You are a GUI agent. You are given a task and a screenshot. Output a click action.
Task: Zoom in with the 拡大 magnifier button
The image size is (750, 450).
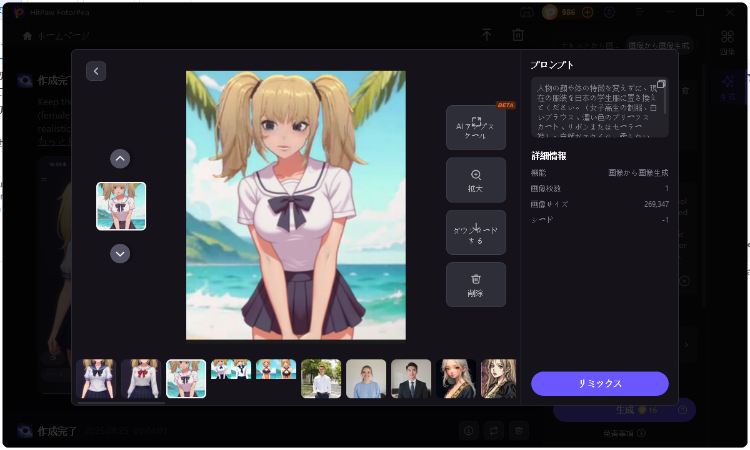476,180
